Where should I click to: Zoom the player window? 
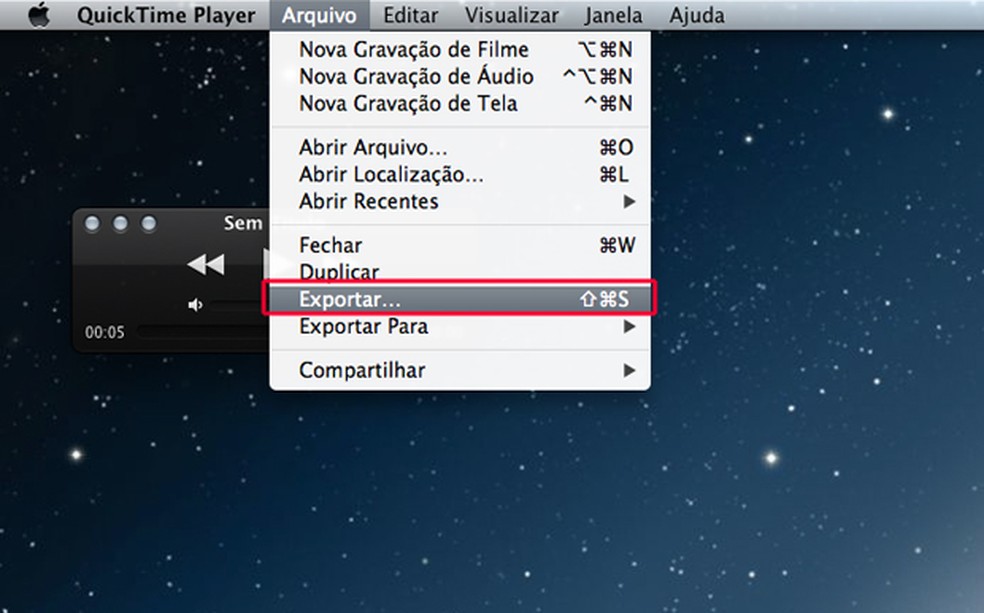(x=149, y=223)
